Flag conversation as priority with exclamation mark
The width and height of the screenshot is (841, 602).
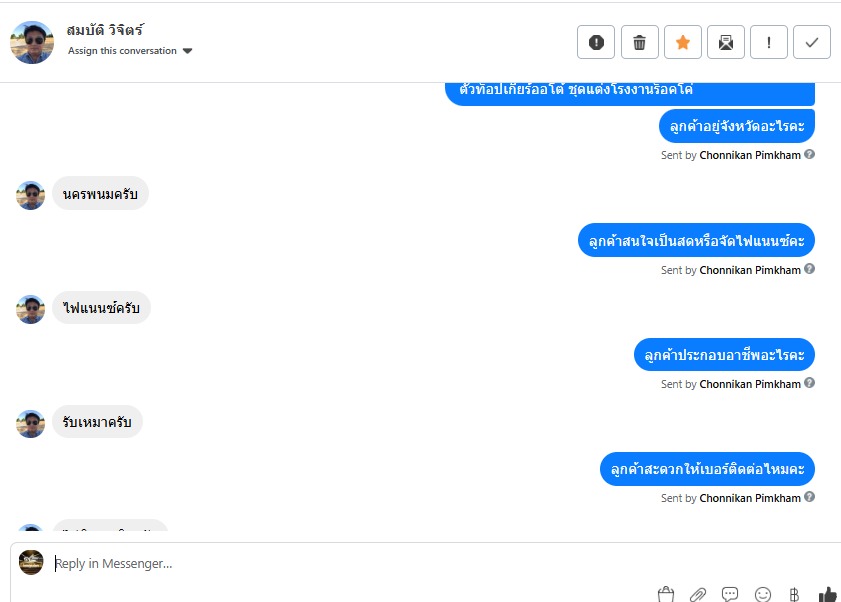click(769, 42)
